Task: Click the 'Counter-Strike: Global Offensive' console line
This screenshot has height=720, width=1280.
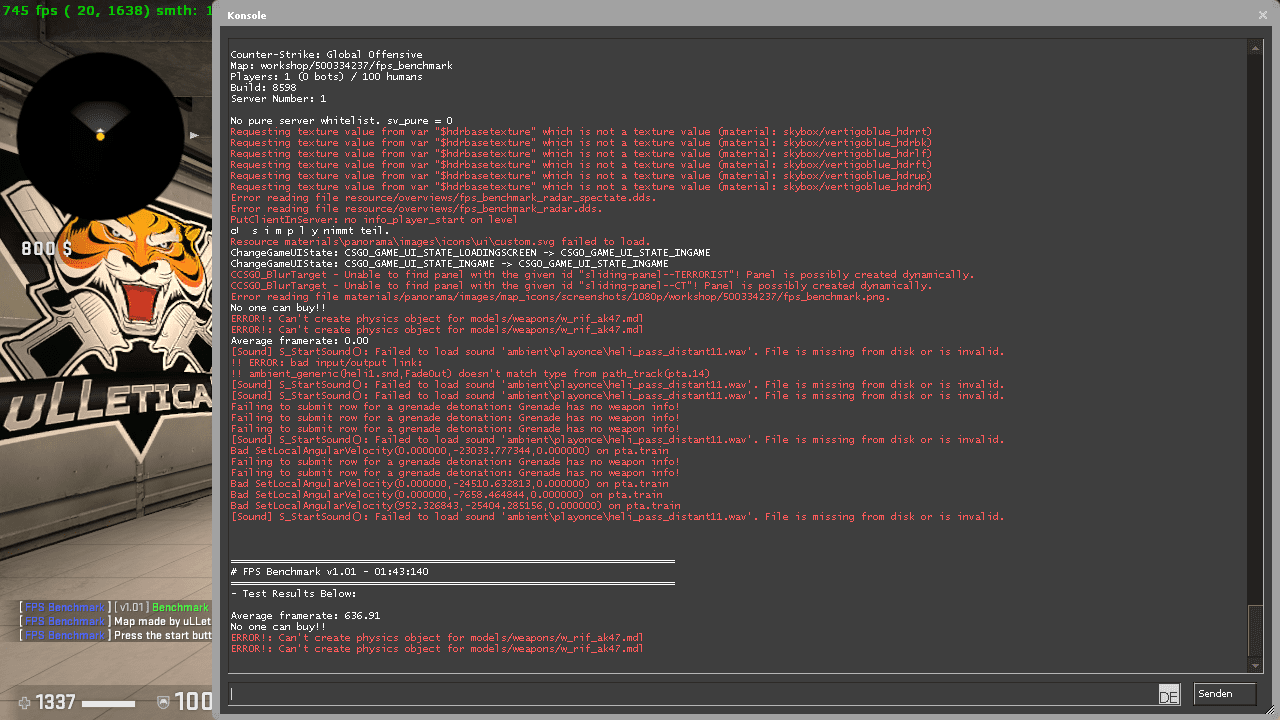Action: click(x=326, y=55)
